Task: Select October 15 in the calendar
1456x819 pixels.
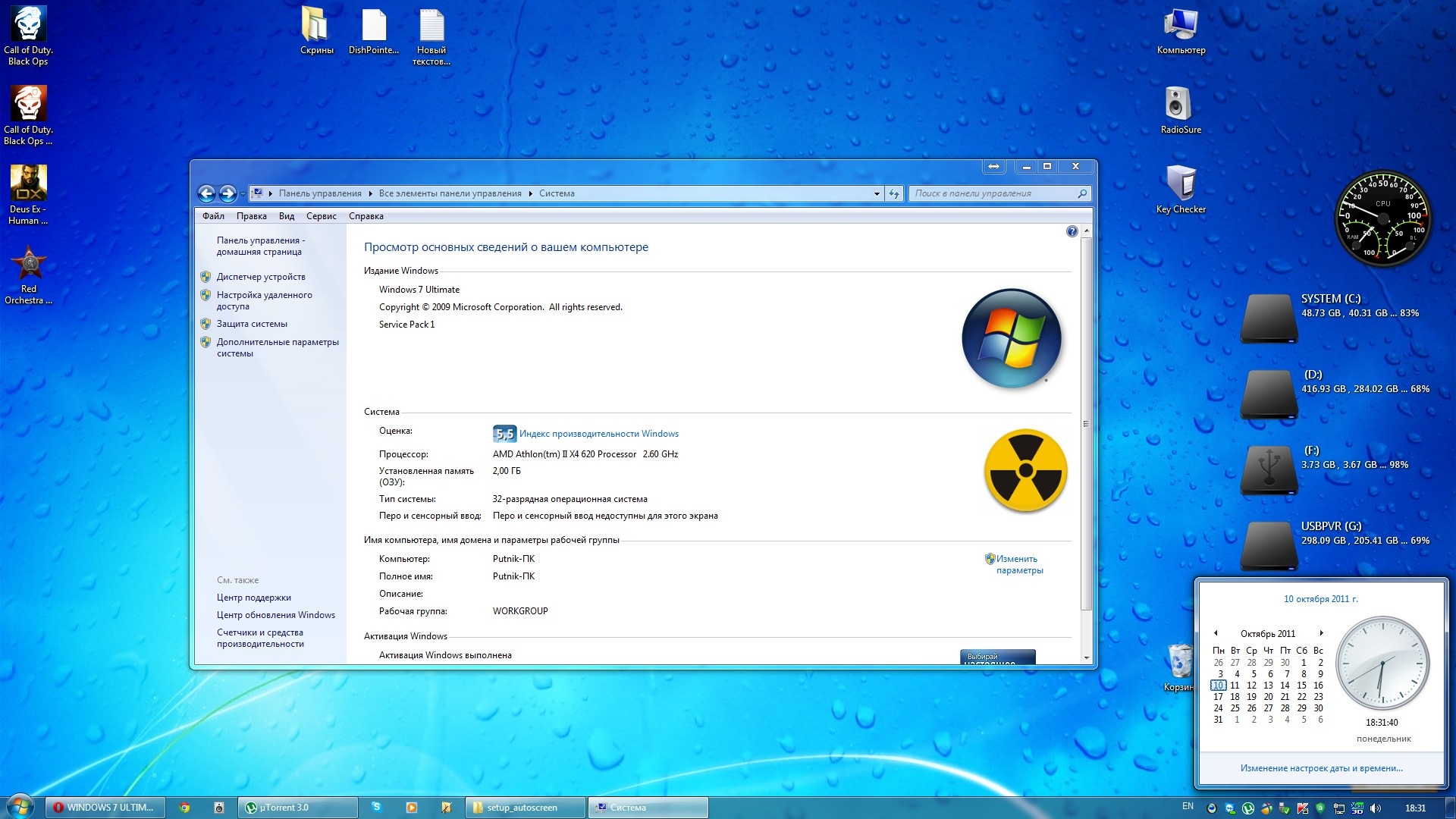Action: pyautogui.click(x=1301, y=685)
